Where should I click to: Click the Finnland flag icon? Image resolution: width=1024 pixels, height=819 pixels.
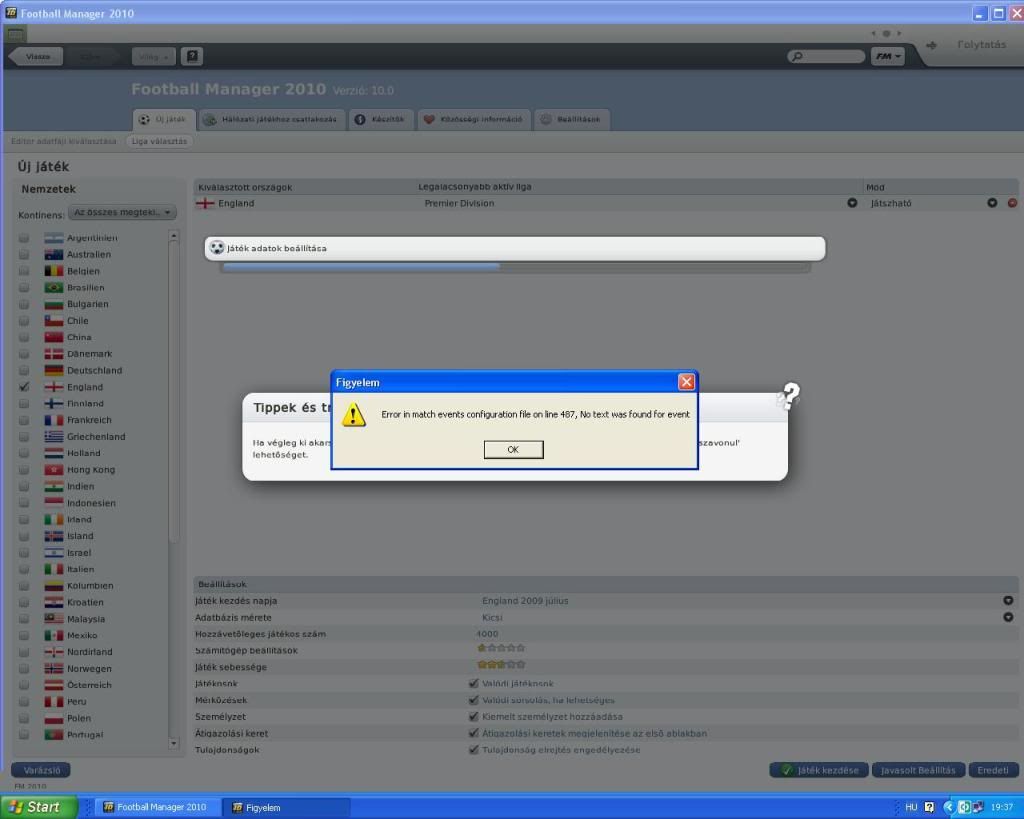[54, 404]
